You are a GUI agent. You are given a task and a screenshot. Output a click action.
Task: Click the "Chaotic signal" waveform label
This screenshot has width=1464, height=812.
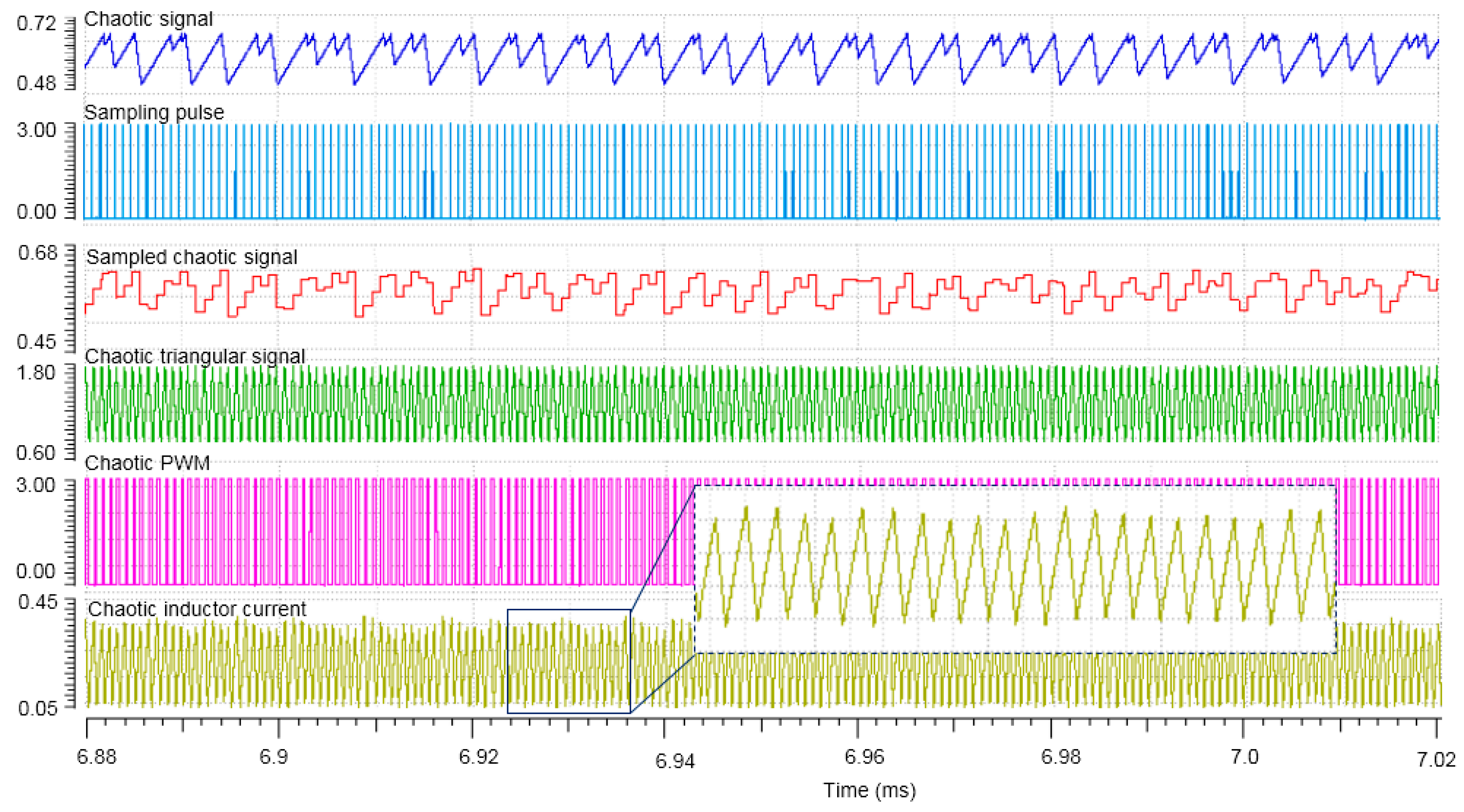(x=148, y=19)
